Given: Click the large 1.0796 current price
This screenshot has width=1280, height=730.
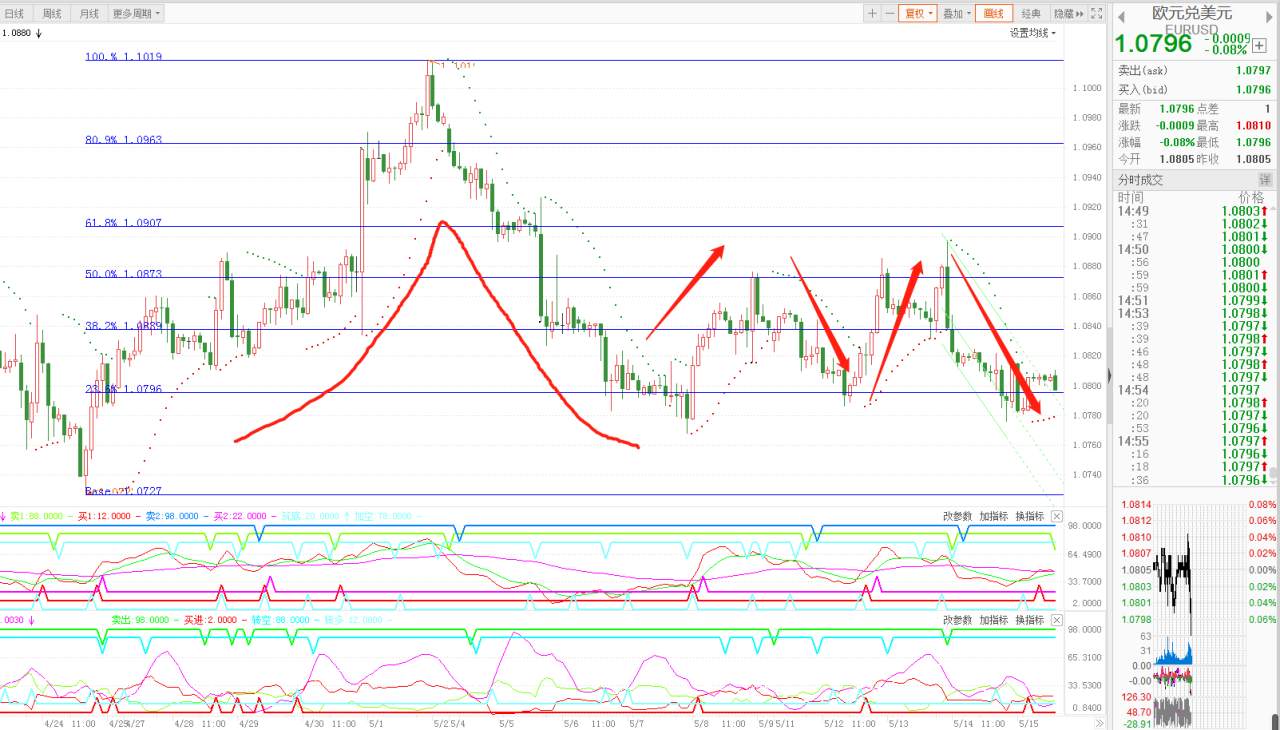Looking at the screenshot, I should pyautogui.click(x=1154, y=44).
